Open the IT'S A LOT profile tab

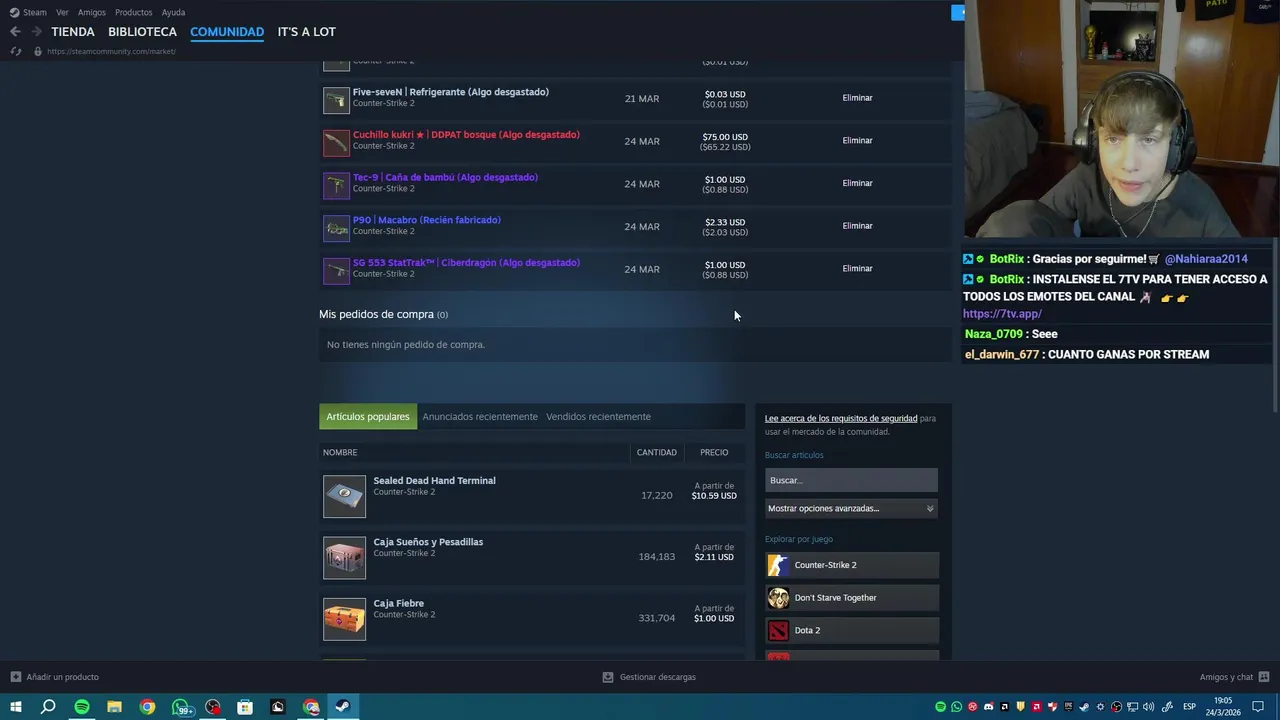pos(306,32)
